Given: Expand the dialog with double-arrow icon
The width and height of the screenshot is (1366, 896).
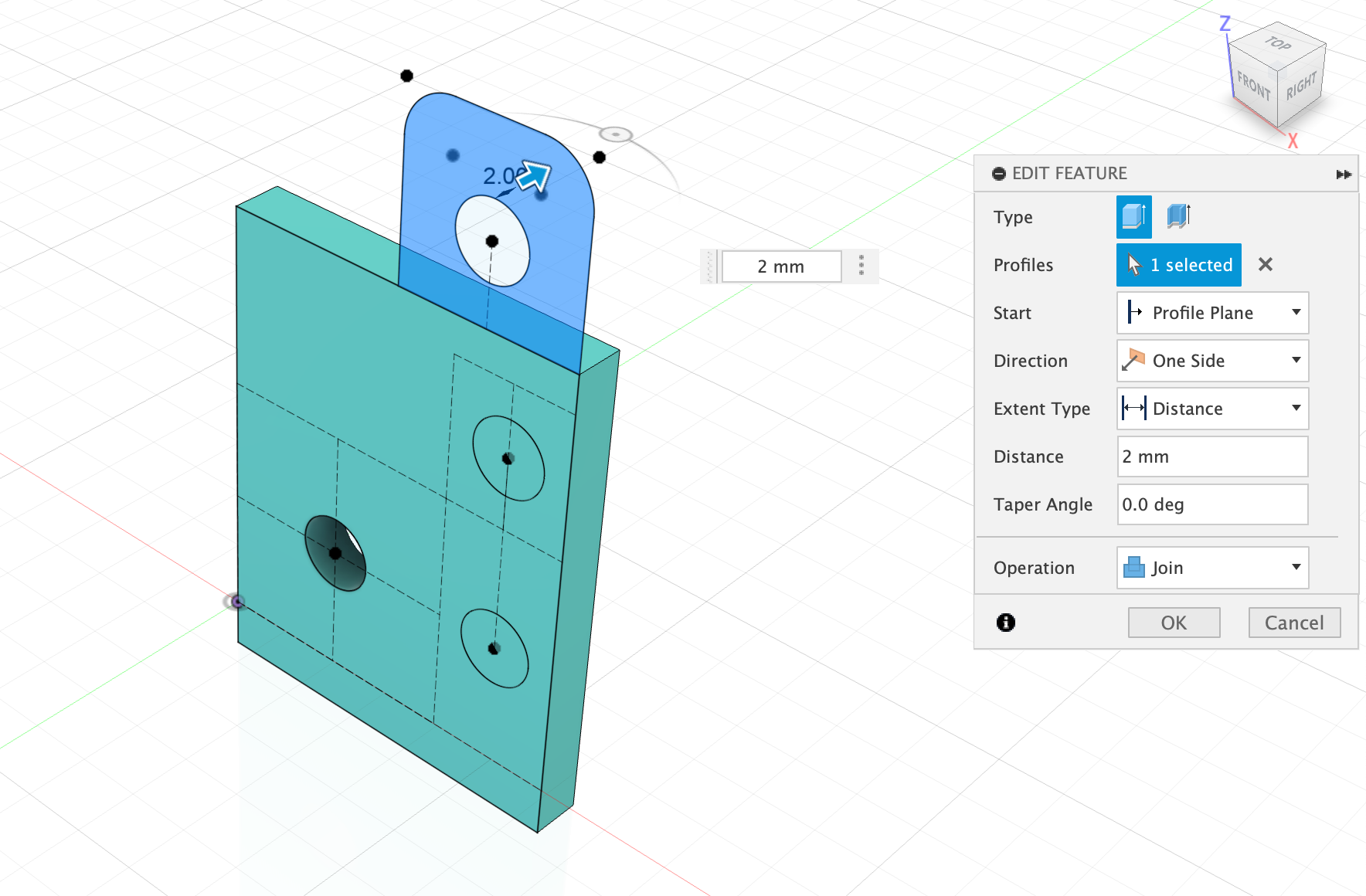Looking at the screenshot, I should (1344, 175).
